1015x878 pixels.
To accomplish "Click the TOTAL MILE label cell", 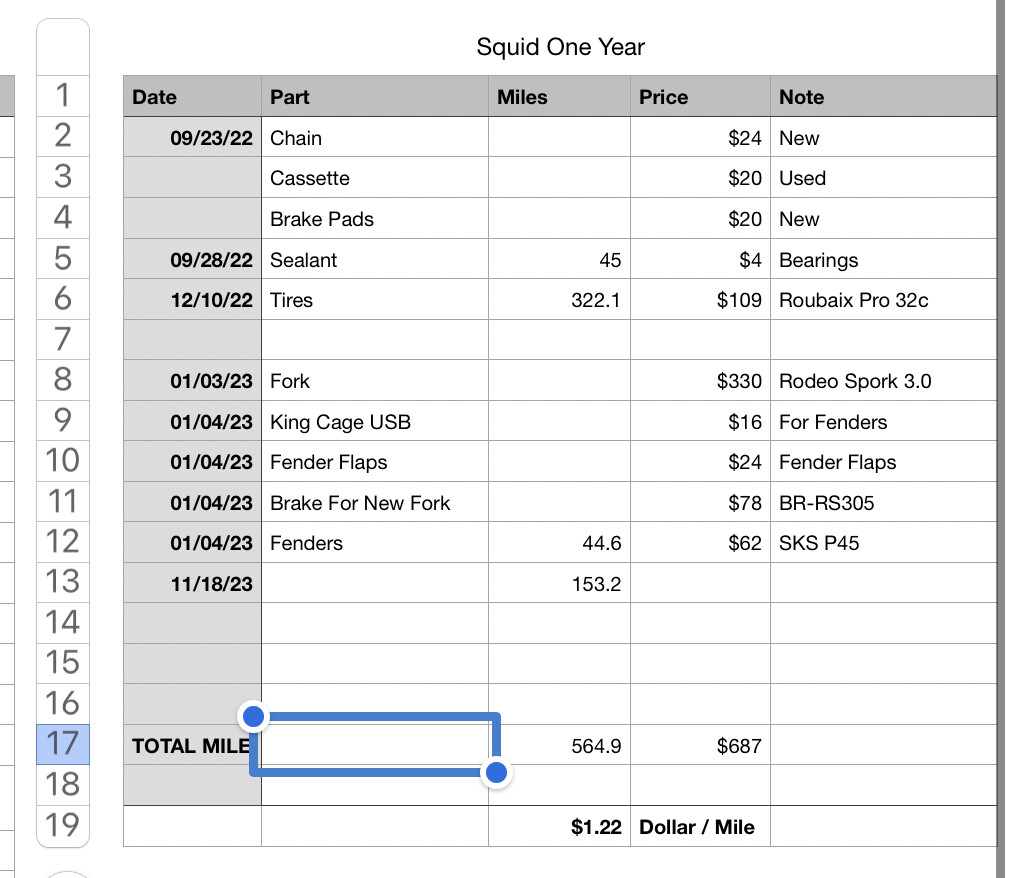I will [x=191, y=745].
